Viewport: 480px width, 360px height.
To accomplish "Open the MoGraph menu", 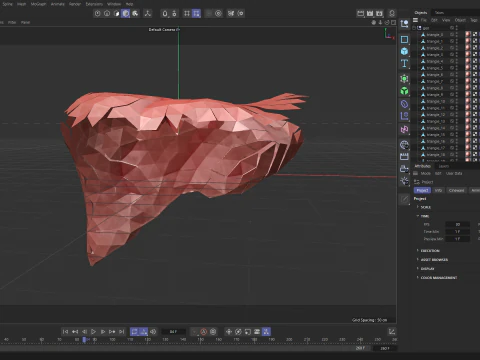I will tap(38, 4).
